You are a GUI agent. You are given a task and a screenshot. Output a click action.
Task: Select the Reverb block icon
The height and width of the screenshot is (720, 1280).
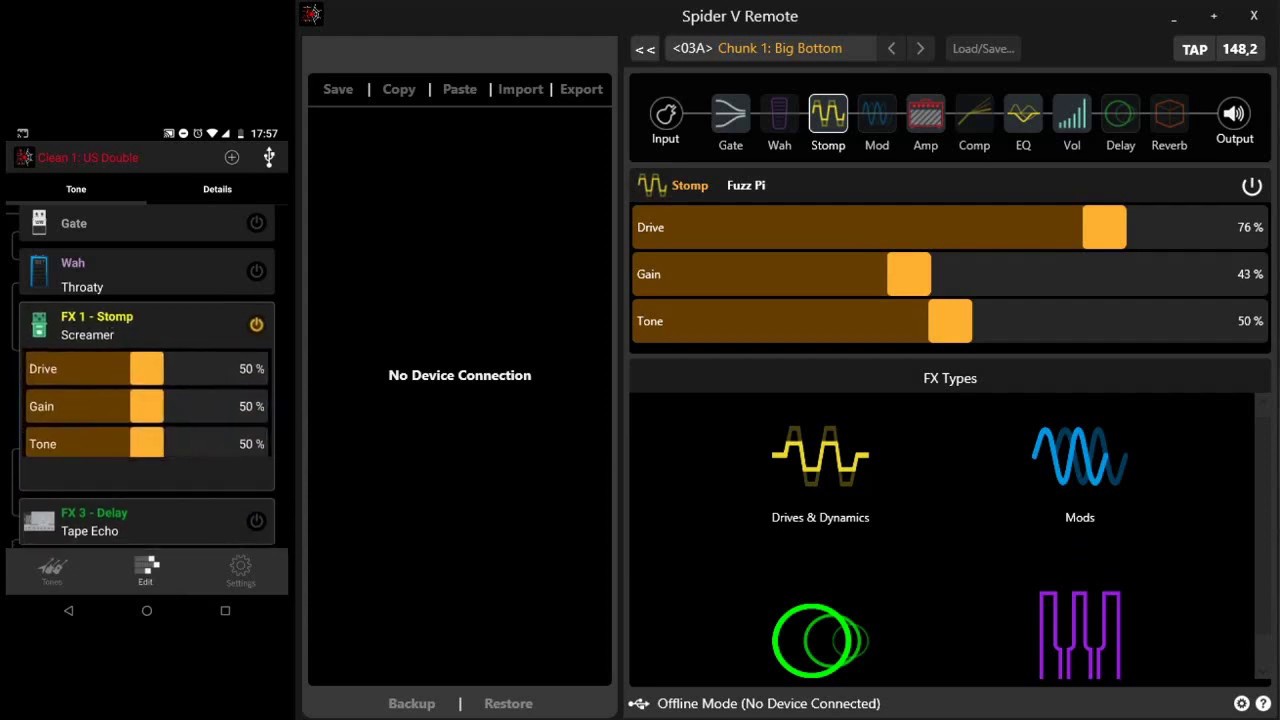click(1169, 114)
